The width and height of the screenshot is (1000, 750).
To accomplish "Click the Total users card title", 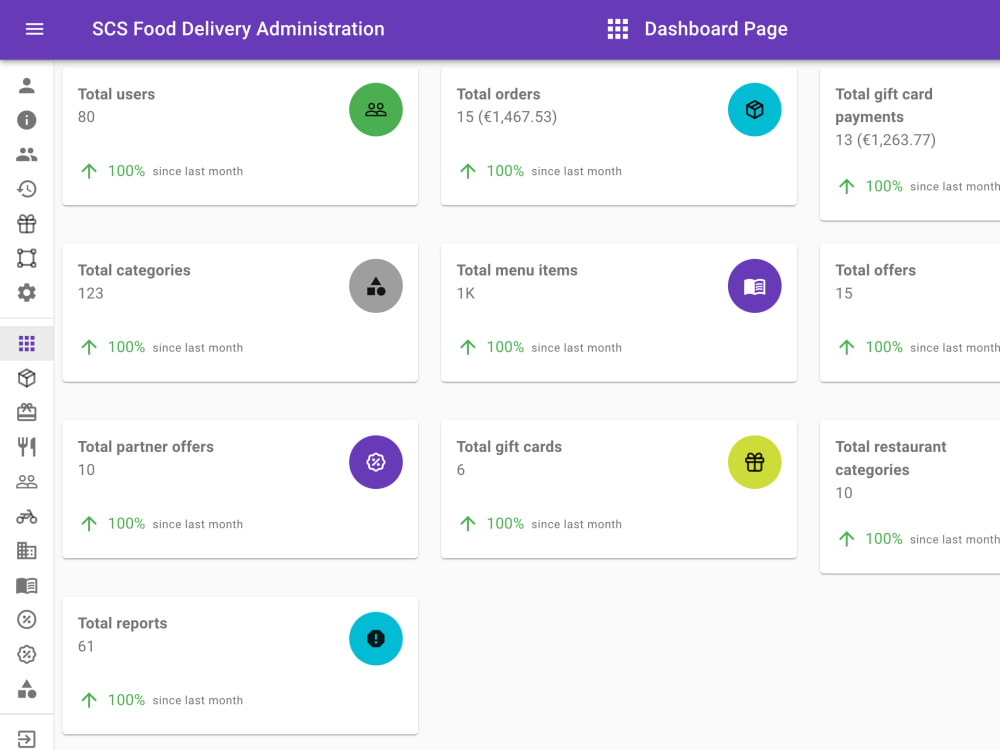I will (116, 94).
